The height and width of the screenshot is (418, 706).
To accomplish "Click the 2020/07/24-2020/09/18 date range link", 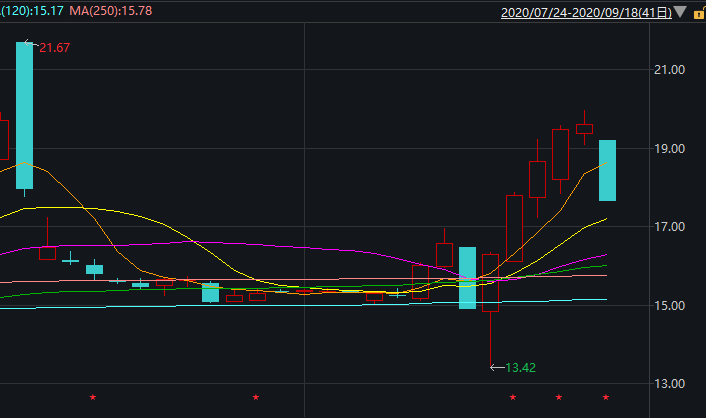I will tap(584, 13).
